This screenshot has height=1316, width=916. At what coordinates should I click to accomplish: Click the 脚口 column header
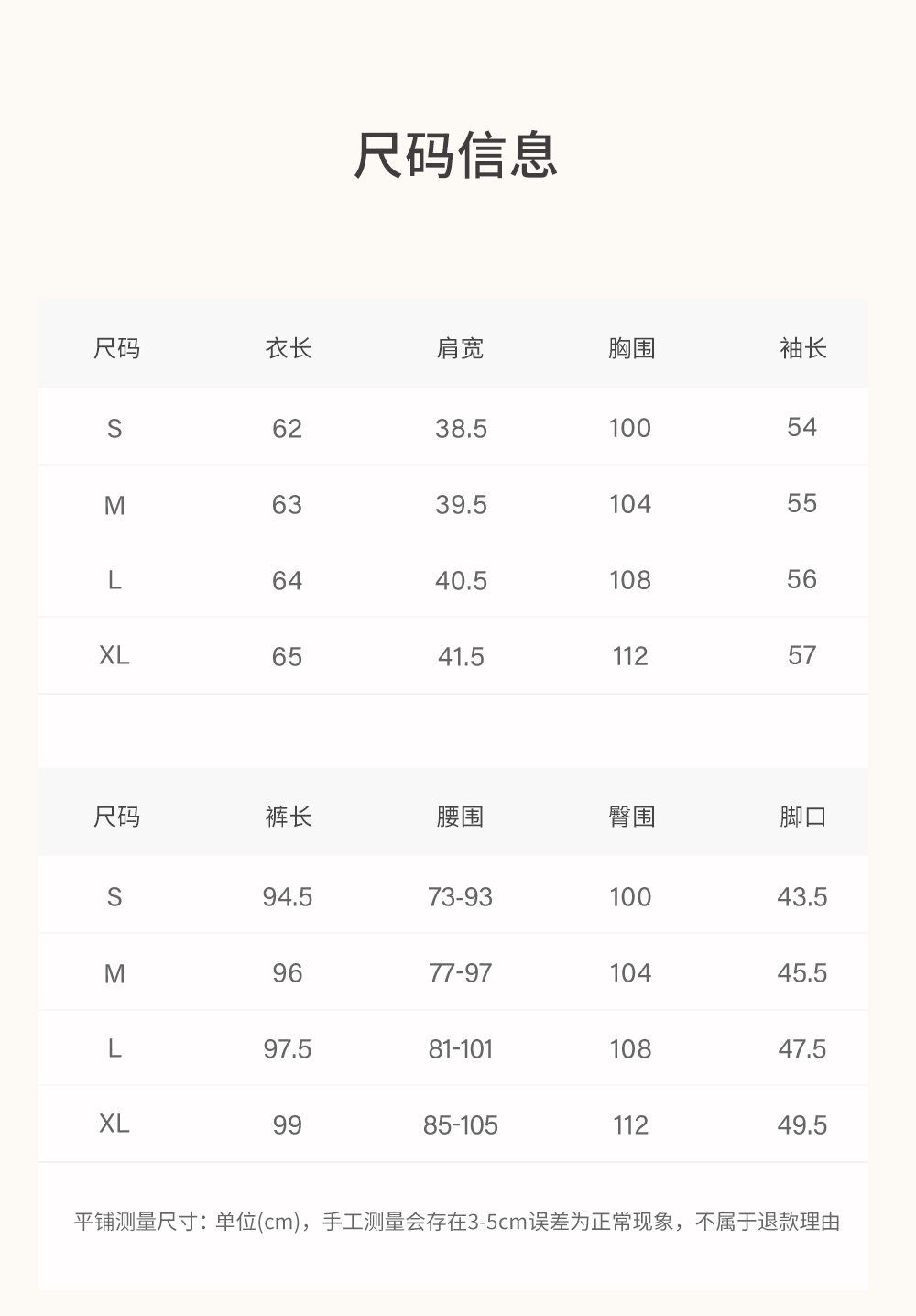point(802,817)
